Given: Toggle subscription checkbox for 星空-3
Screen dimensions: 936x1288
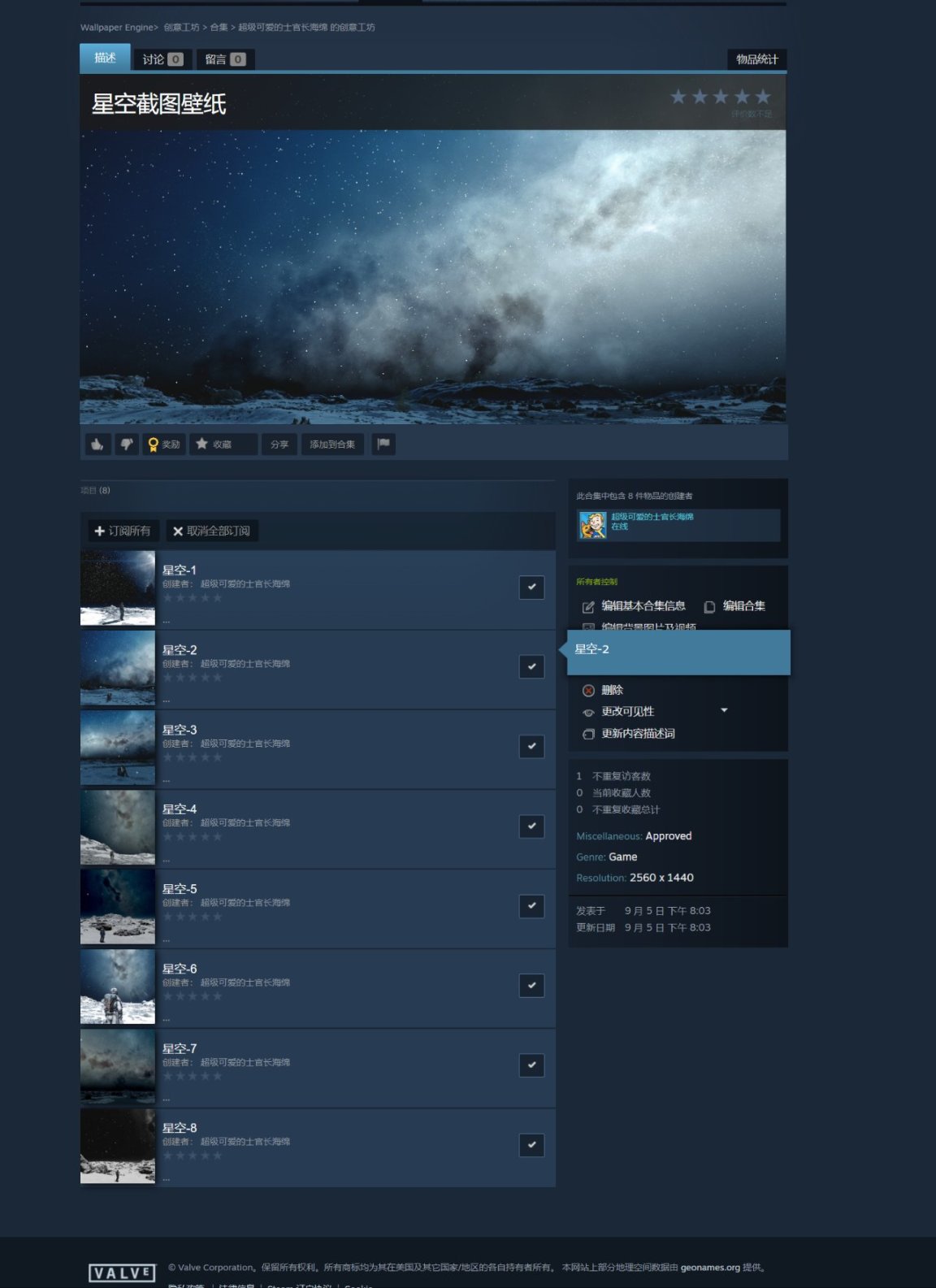Looking at the screenshot, I should (531, 746).
